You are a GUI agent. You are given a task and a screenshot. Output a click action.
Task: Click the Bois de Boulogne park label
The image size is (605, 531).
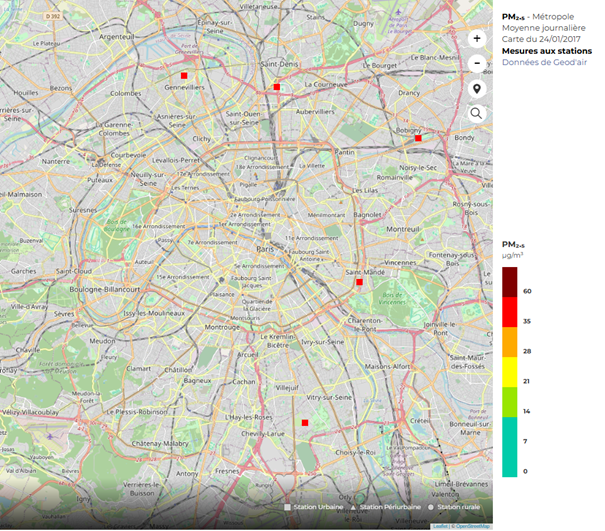click(117, 225)
